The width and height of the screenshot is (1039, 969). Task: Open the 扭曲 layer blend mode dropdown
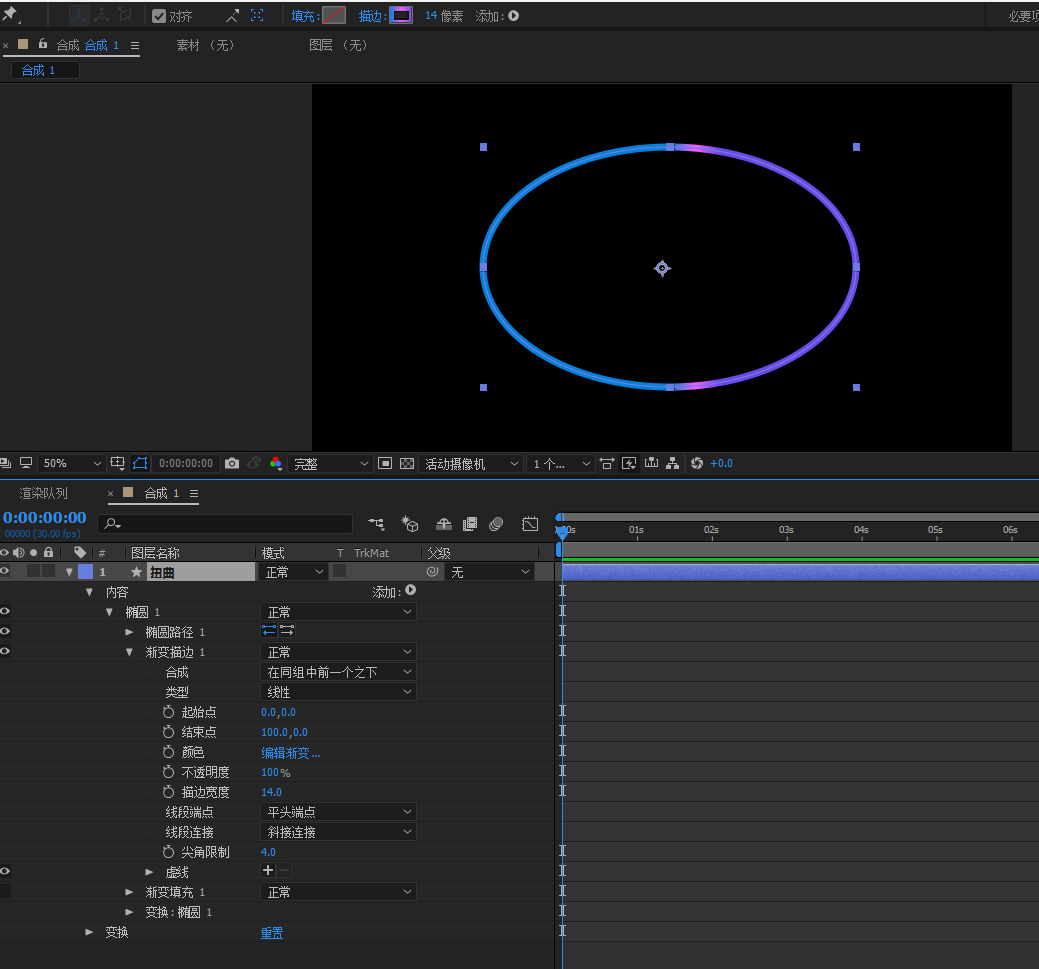point(294,572)
